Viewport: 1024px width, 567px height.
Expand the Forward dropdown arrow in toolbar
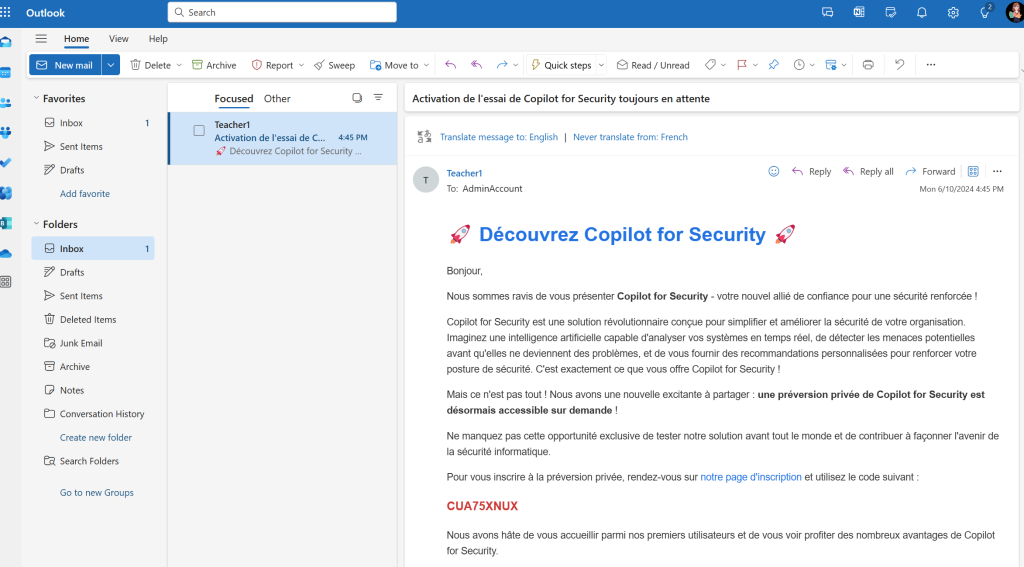pyautogui.click(x=515, y=65)
